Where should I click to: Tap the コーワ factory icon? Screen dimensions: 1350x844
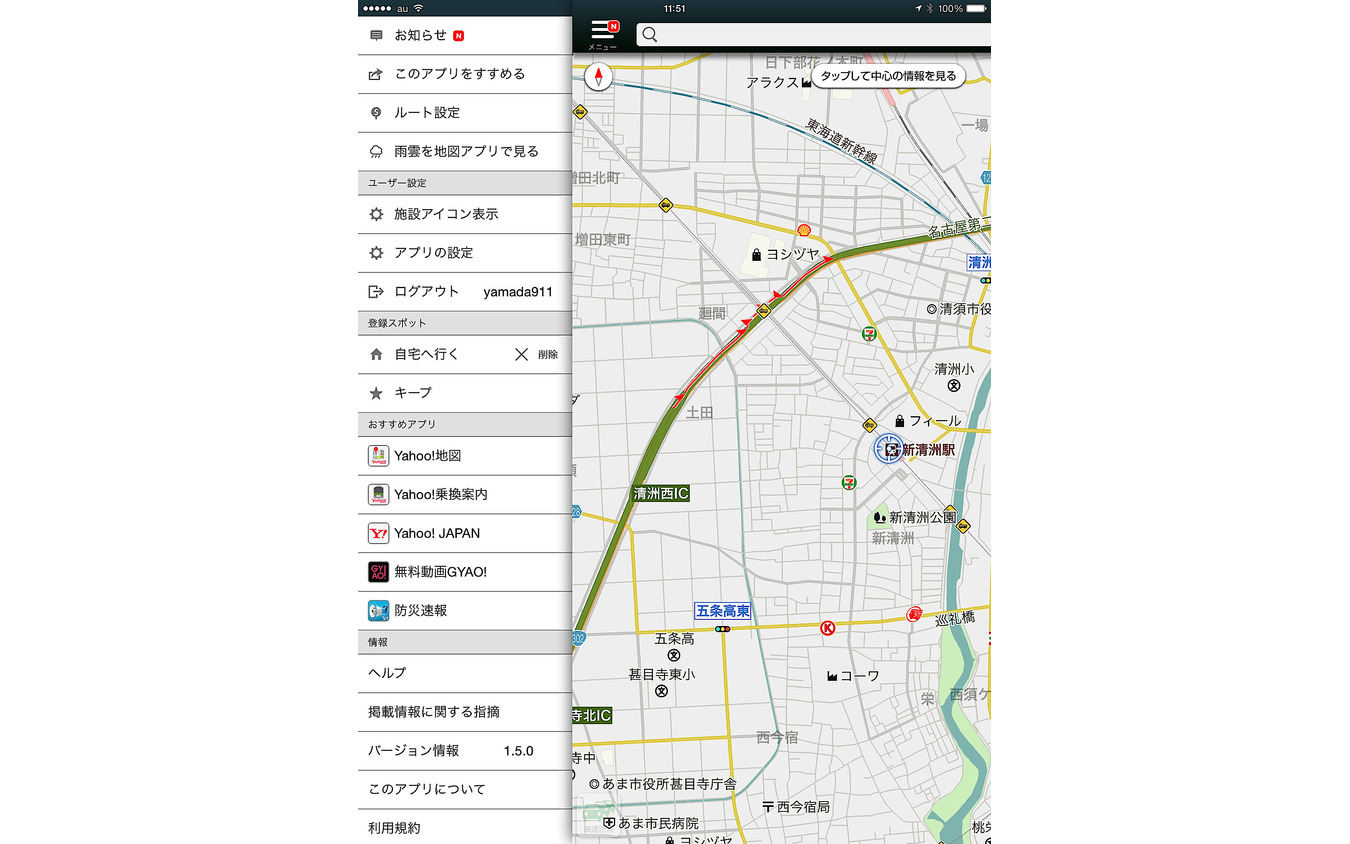pos(831,676)
